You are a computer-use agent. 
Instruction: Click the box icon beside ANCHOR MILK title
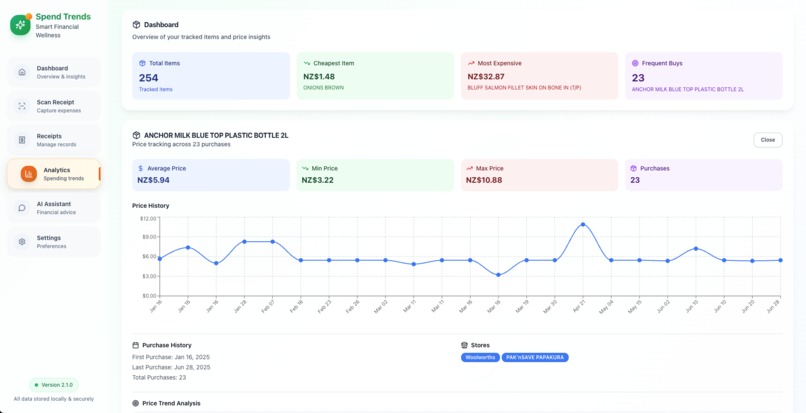pyautogui.click(x=136, y=135)
